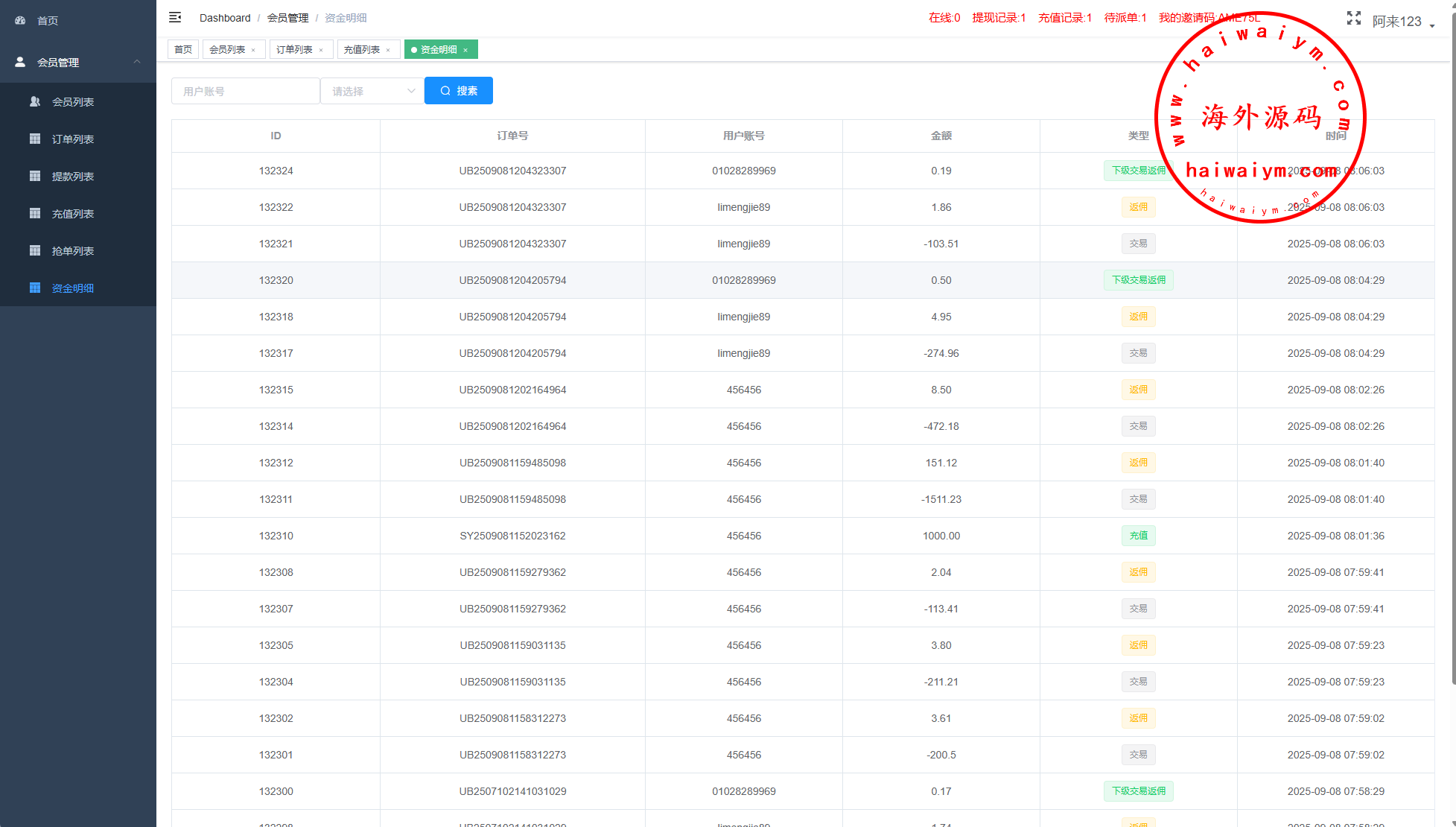The width and height of the screenshot is (1456, 827).
Task: Click the hamburger sidebar collapse icon
Action: click(175, 17)
